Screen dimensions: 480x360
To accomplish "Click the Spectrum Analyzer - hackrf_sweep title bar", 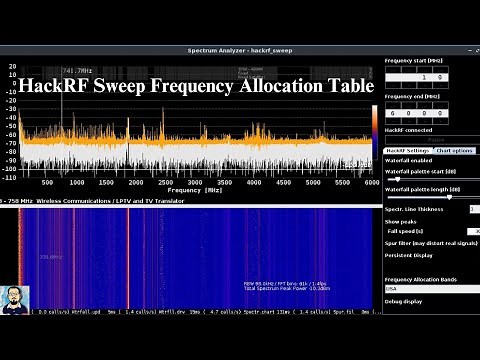I will tap(240, 51).
